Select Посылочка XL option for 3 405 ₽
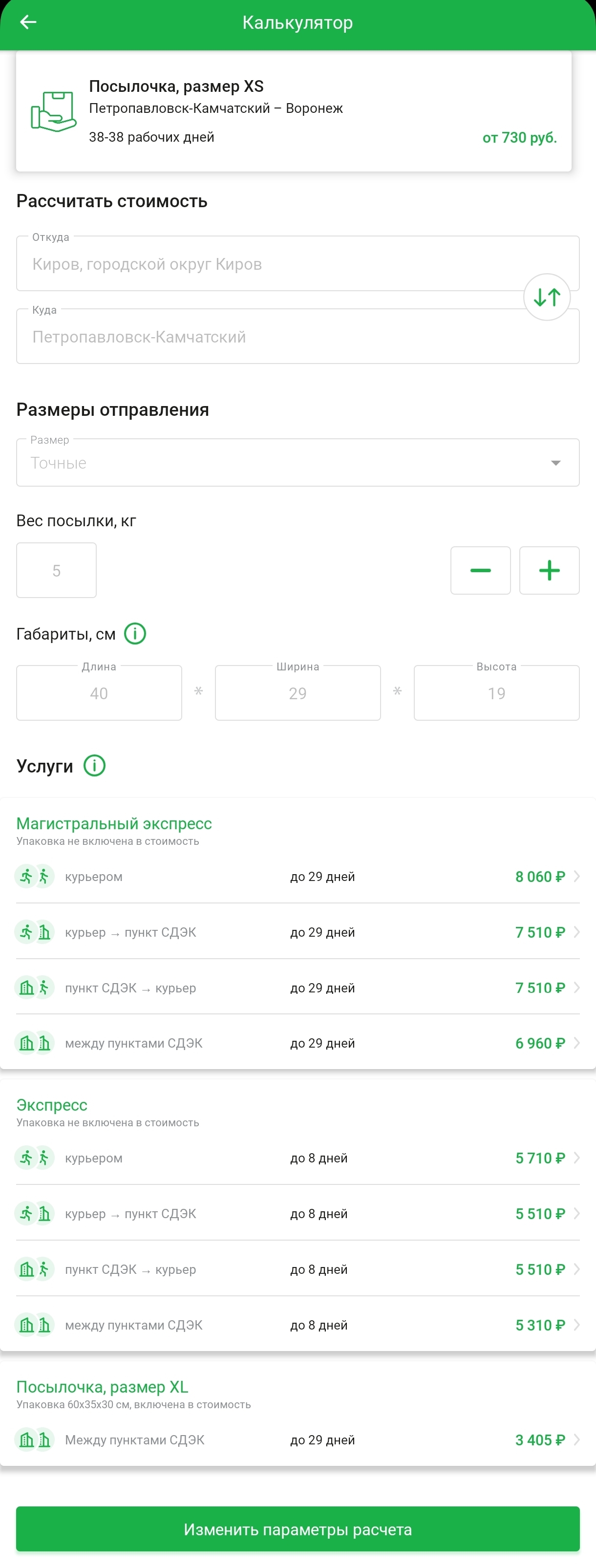The image size is (596, 1568). [x=298, y=1440]
